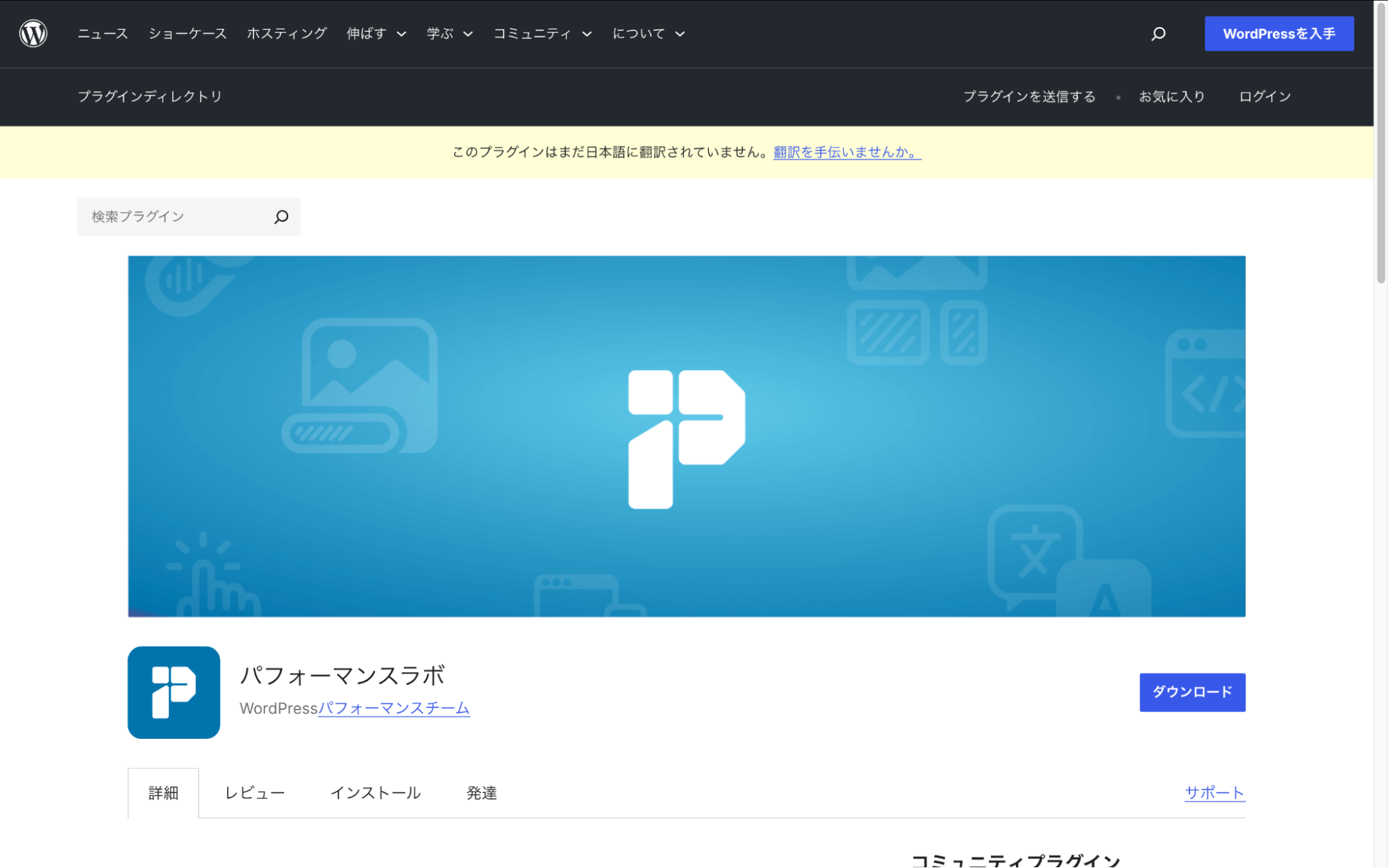
Task: Click the Performance Lab plugin icon
Action: coord(174,692)
